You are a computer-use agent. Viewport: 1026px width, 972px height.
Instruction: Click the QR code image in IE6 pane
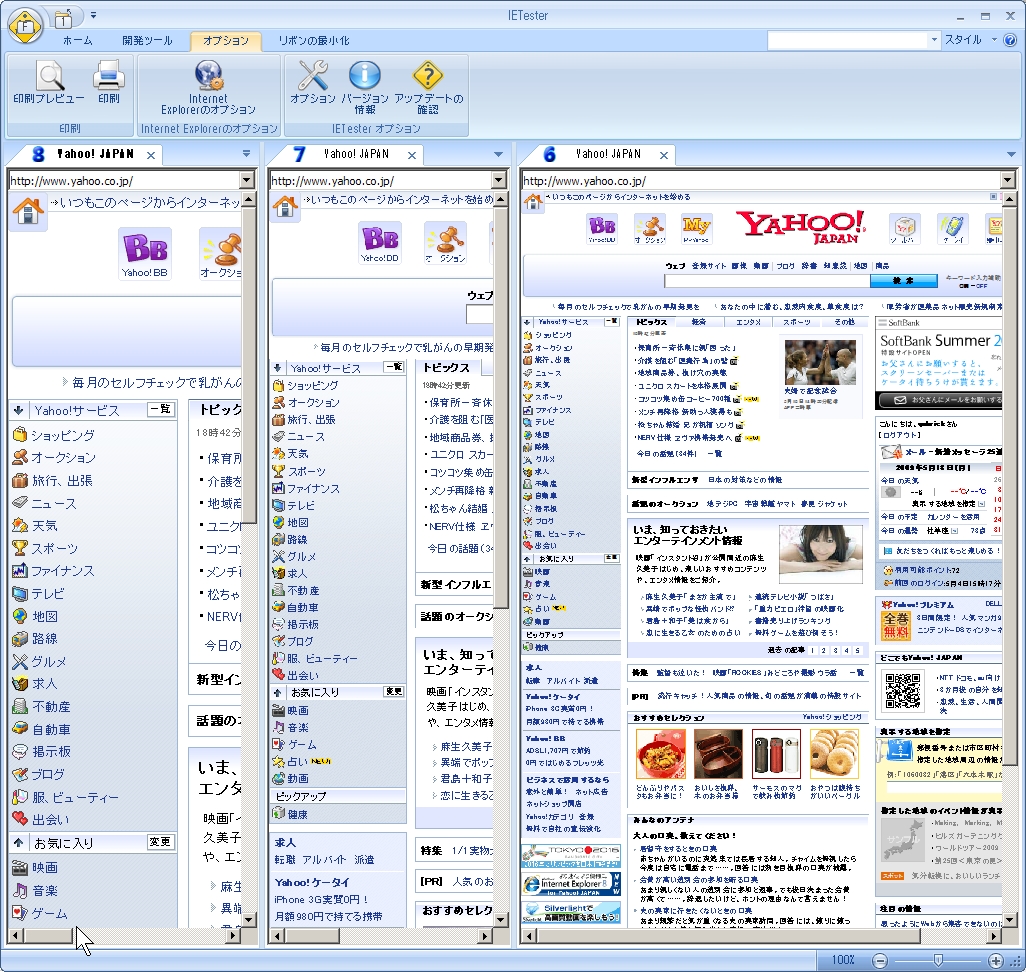pyautogui.click(x=903, y=690)
